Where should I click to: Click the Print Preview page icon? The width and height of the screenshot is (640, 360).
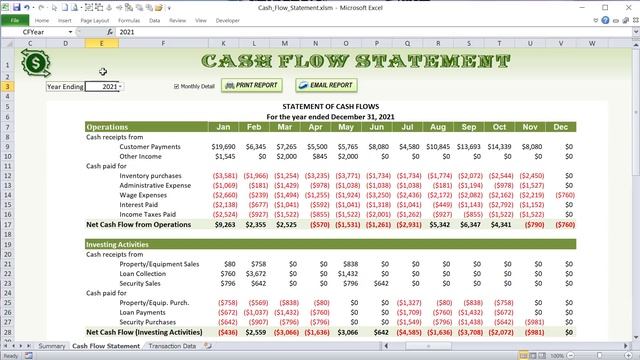(x=74, y=7)
